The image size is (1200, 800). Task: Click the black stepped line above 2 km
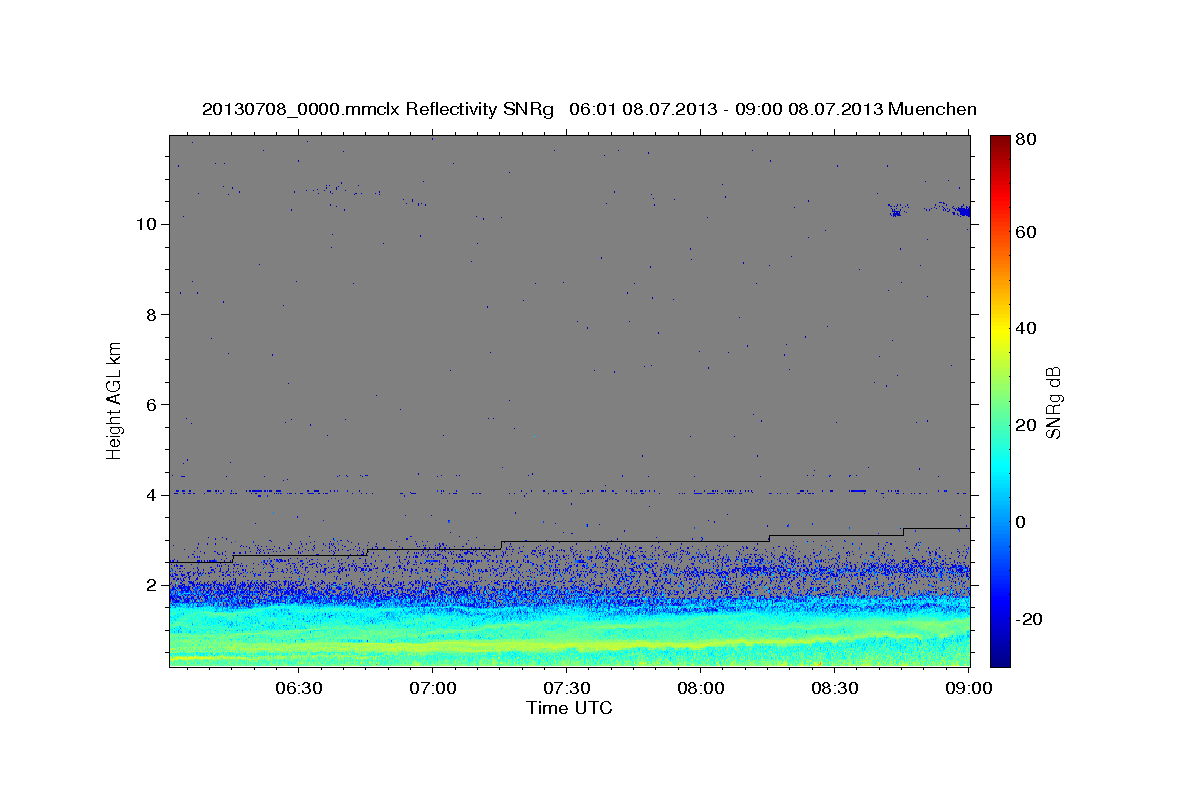pos(569,544)
